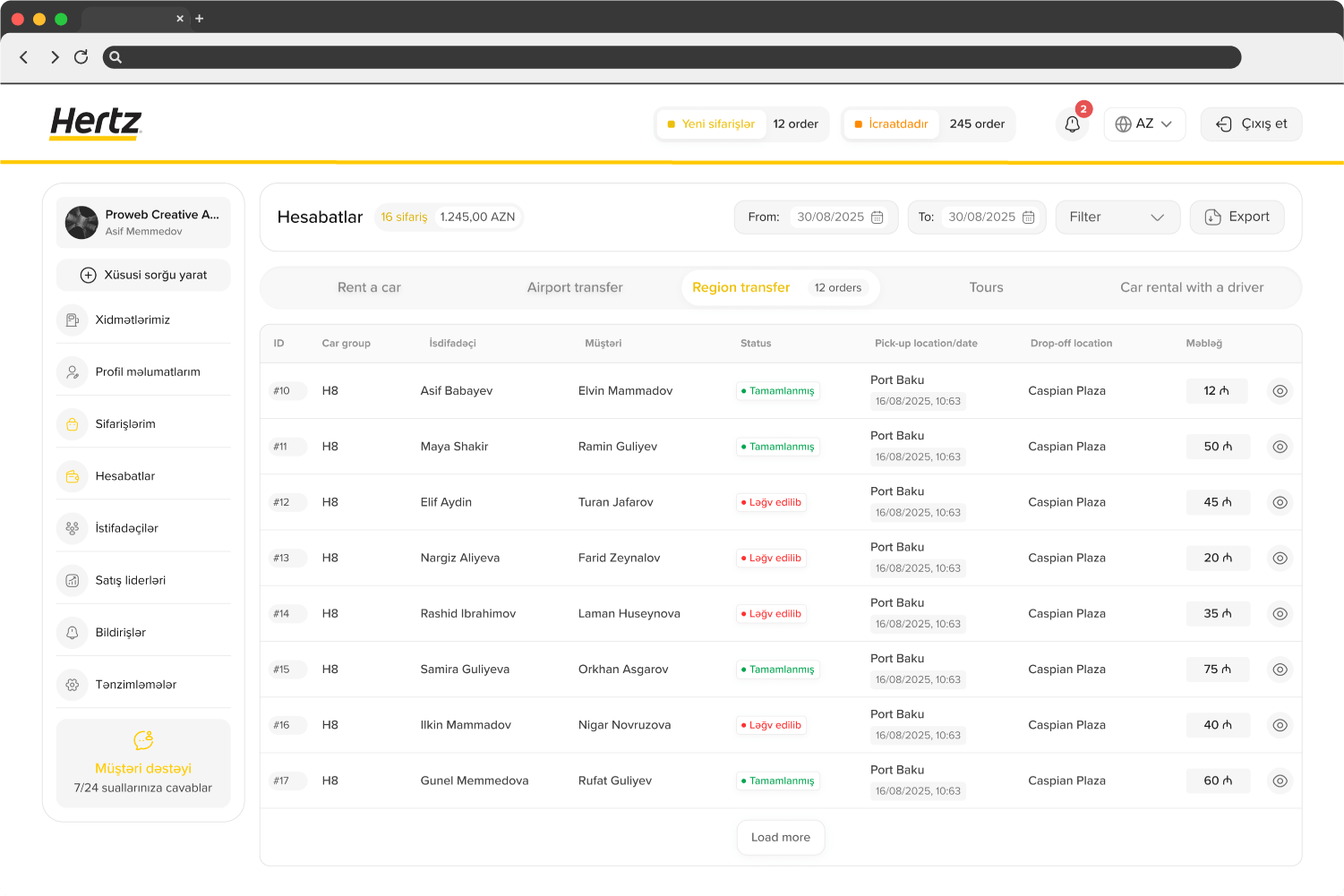1344x896 pixels.
Task: Click the browser refresh icon
Action: click(x=81, y=56)
